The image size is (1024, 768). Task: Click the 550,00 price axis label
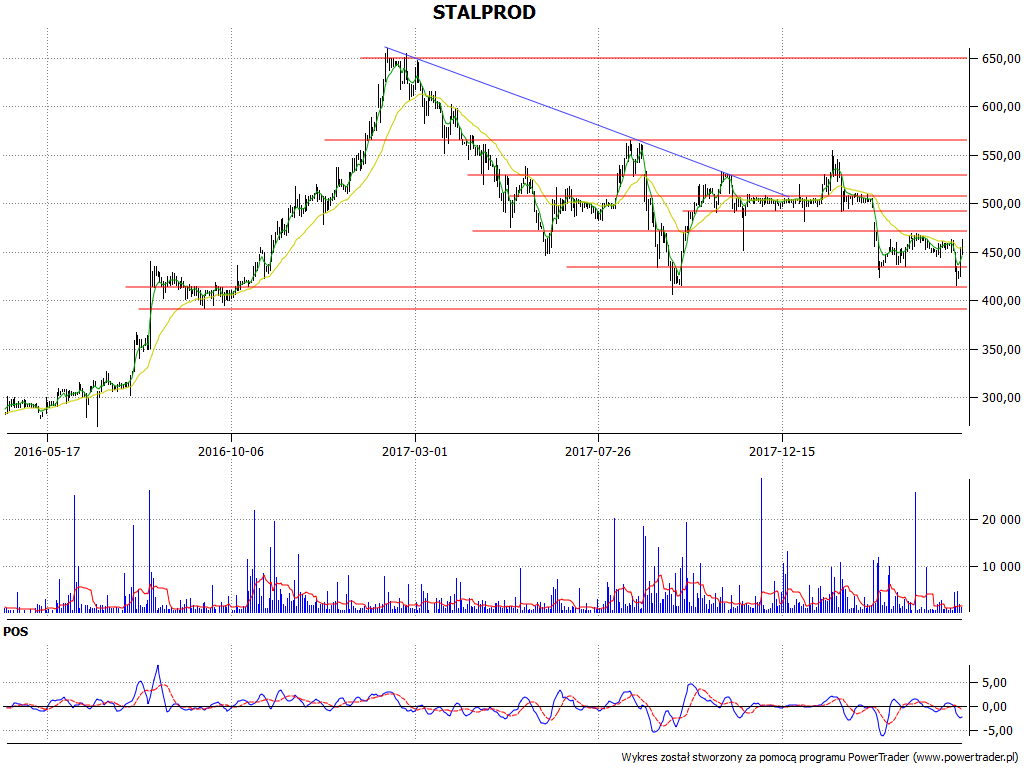(x=1001, y=155)
